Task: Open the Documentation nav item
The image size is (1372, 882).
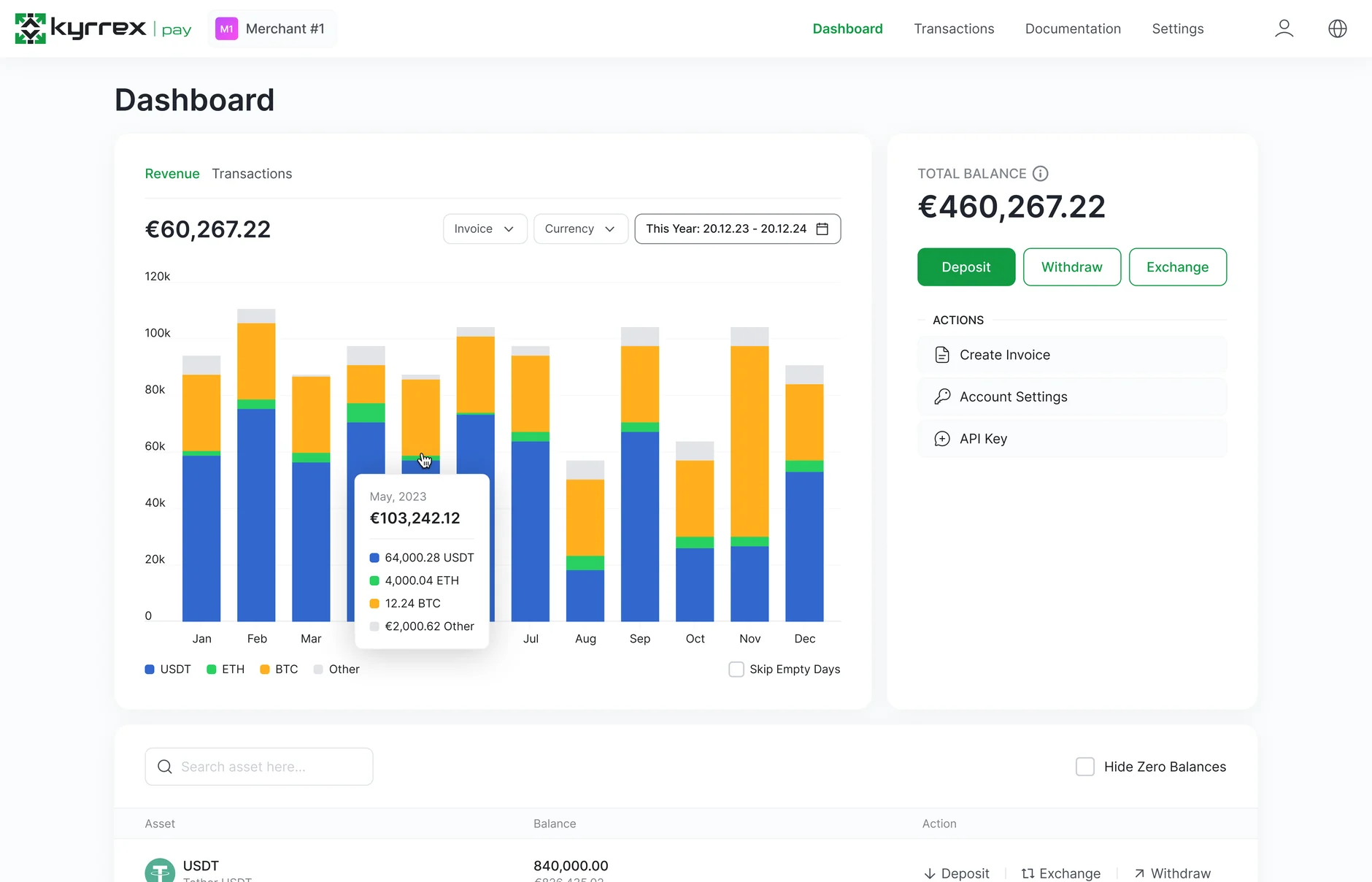Action: point(1073,28)
